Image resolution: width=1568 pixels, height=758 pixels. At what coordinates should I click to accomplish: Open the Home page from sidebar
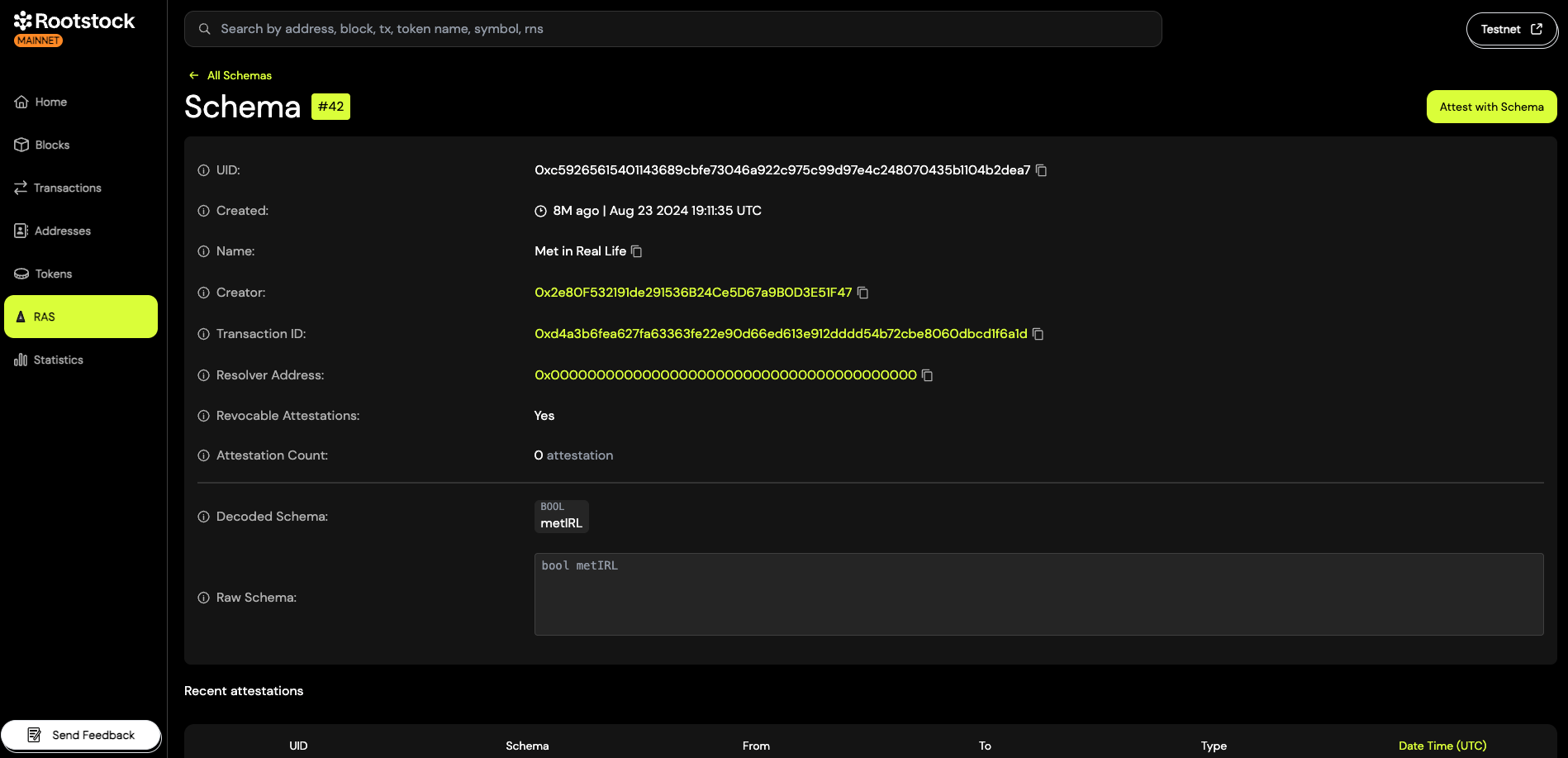(50, 102)
